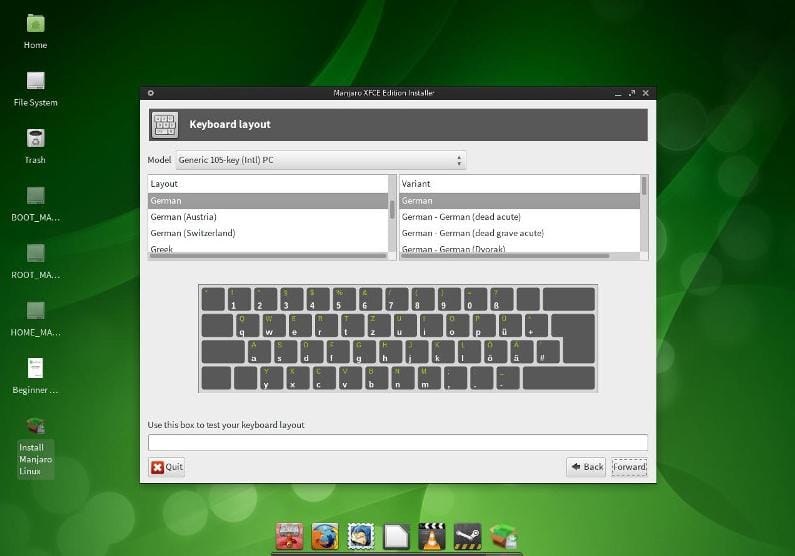Open the blank document icon in dock
Image resolution: width=795 pixels, height=556 pixels.
pos(396,536)
